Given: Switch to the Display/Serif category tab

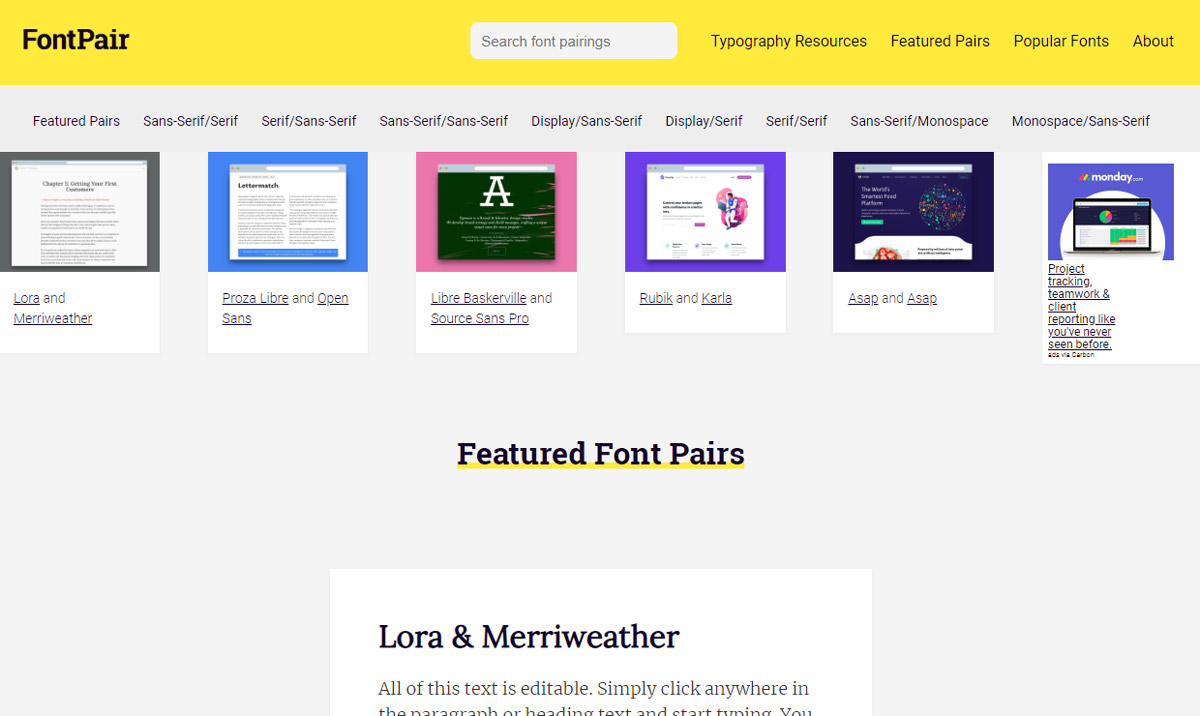Looking at the screenshot, I should click(x=703, y=120).
